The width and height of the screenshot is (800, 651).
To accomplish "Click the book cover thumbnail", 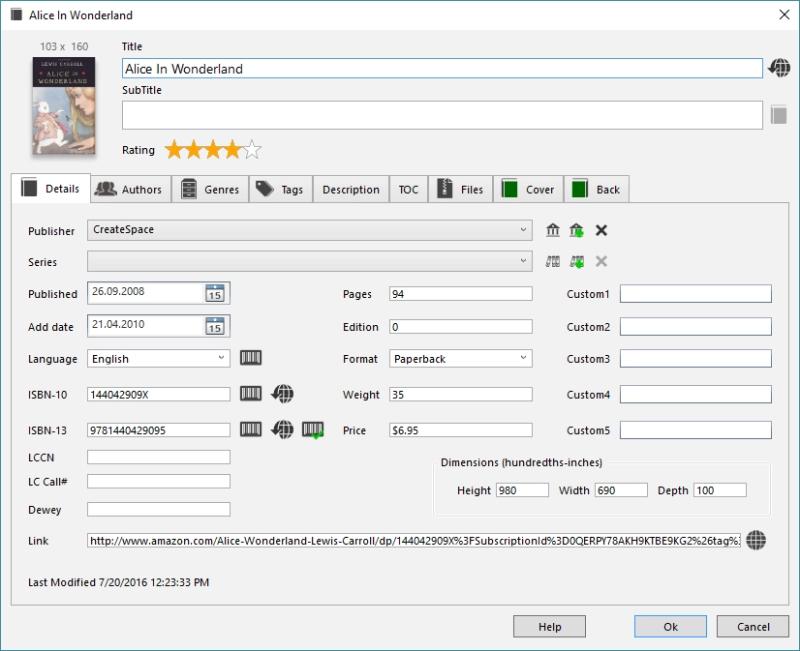I will [x=64, y=106].
